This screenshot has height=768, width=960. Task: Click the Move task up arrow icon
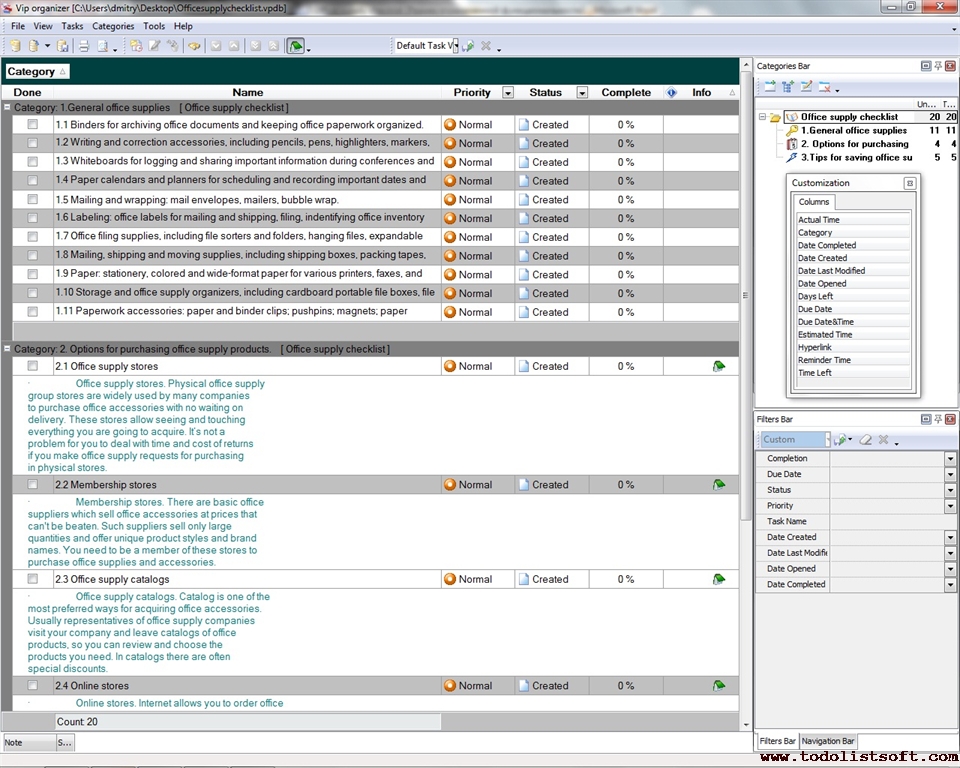(234, 46)
